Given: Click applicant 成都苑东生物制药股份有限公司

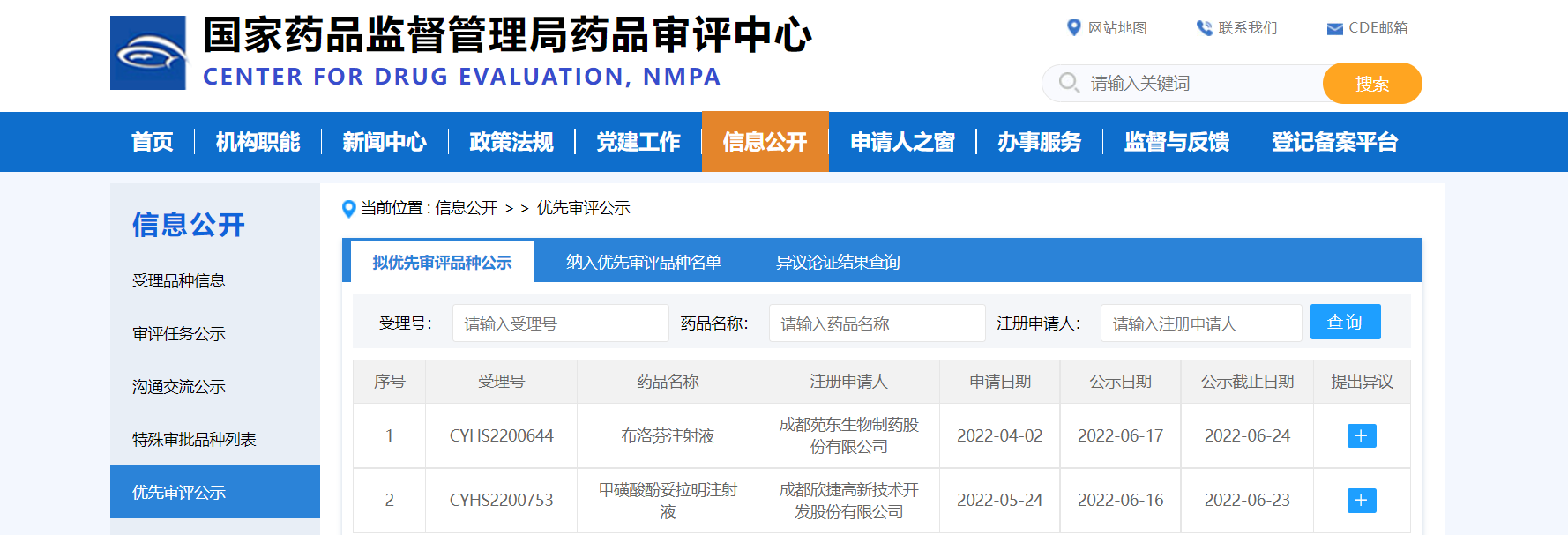Looking at the screenshot, I should click(848, 435).
